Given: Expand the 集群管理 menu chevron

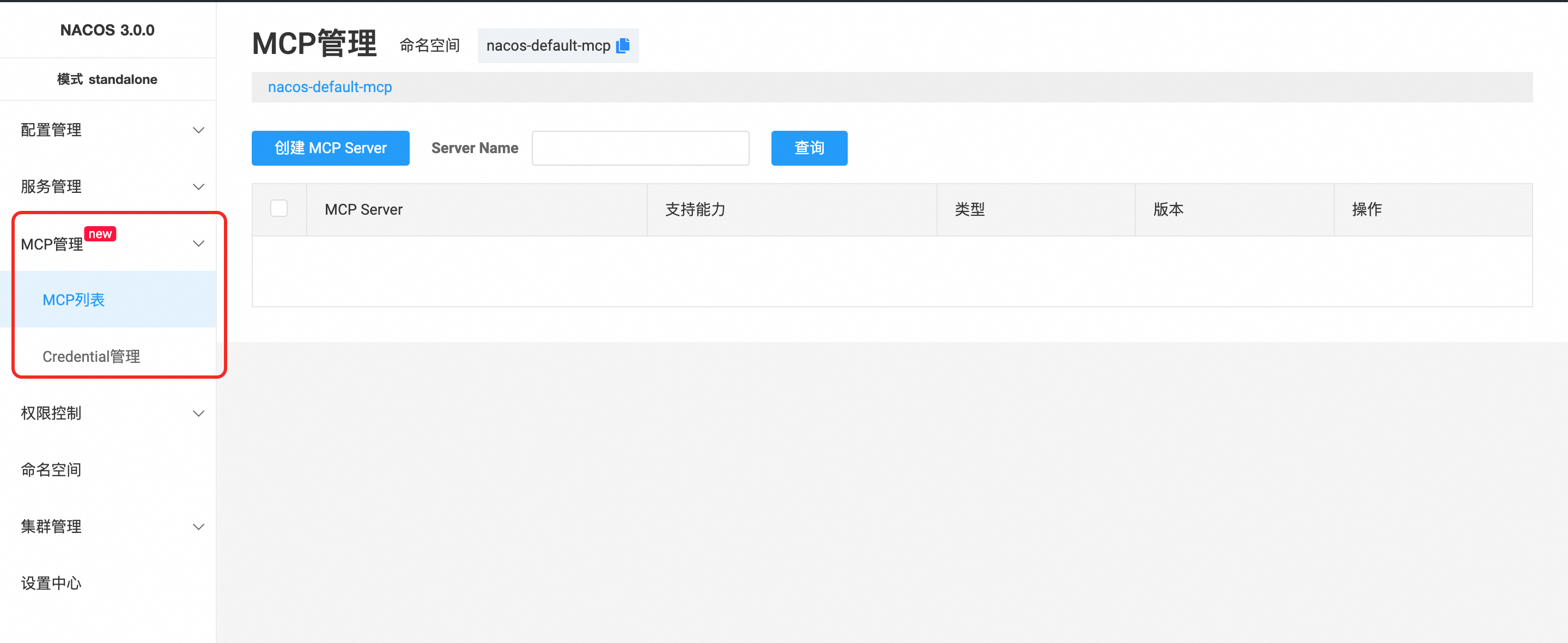Looking at the screenshot, I should point(198,527).
